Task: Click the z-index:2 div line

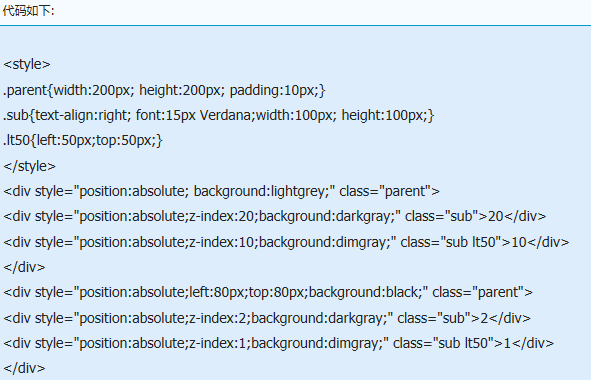Action: coord(267,319)
